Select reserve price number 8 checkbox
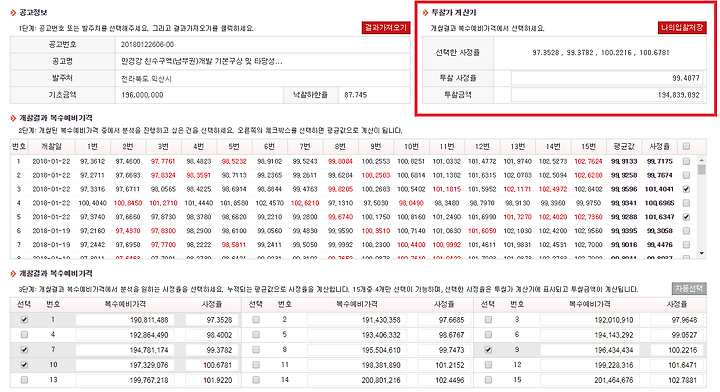720x392 pixels. [256, 350]
